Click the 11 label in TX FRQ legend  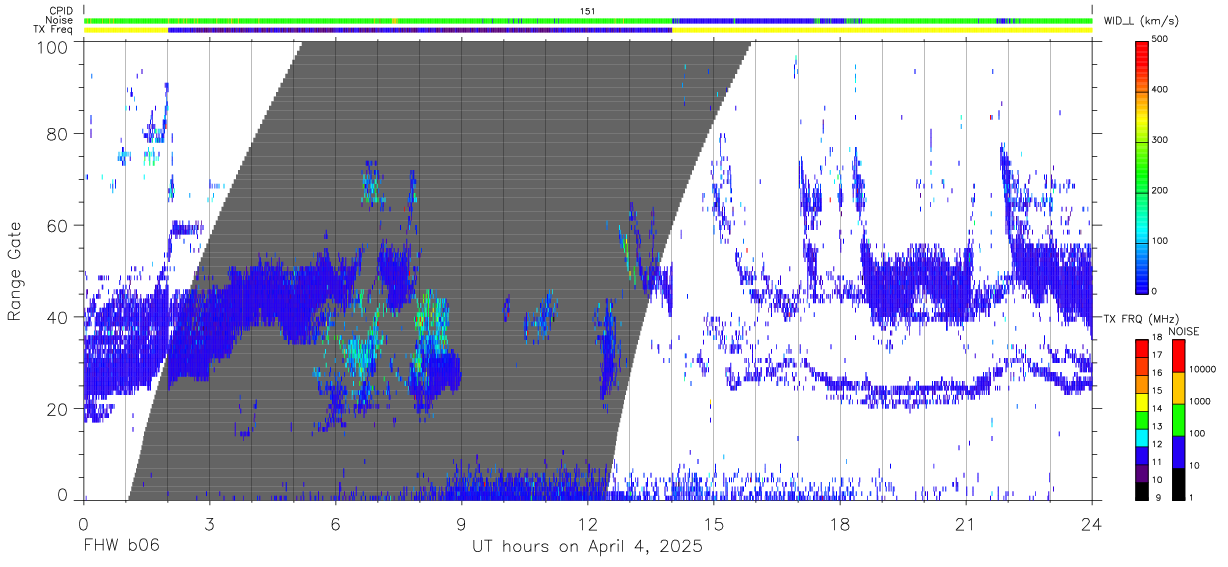click(x=1157, y=462)
